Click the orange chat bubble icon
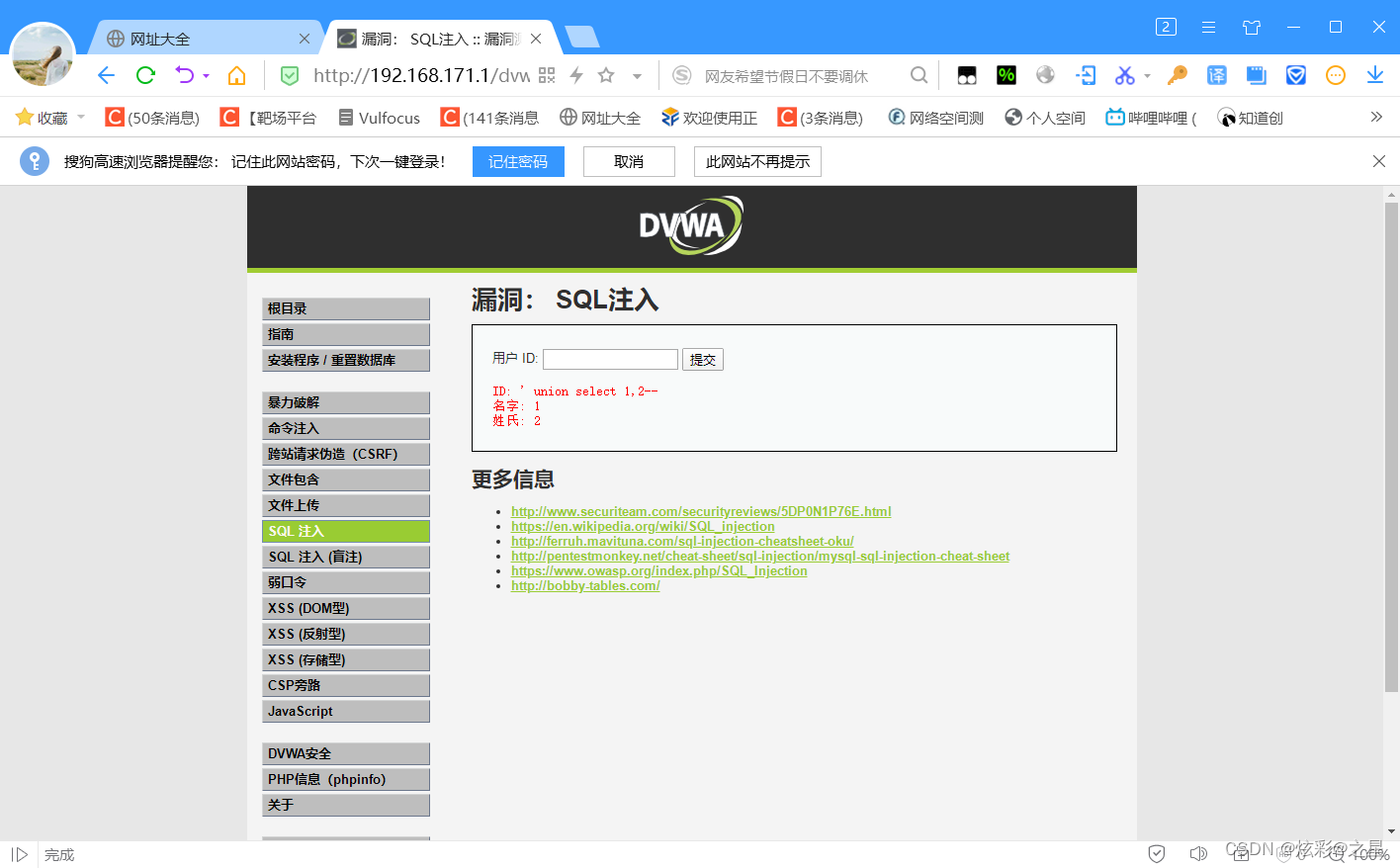The height and width of the screenshot is (868, 1400). coord(1336,75)
